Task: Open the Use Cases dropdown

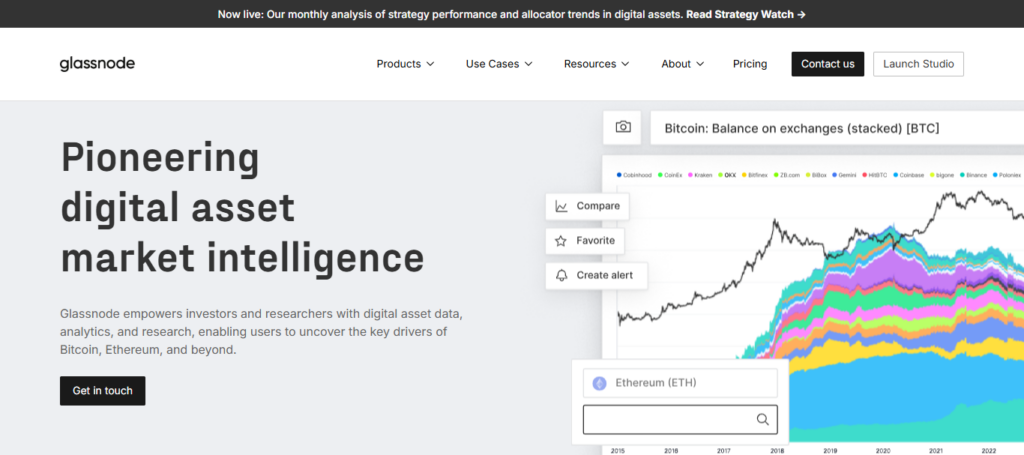Action: pyautogui.click(x=499, y=64)
